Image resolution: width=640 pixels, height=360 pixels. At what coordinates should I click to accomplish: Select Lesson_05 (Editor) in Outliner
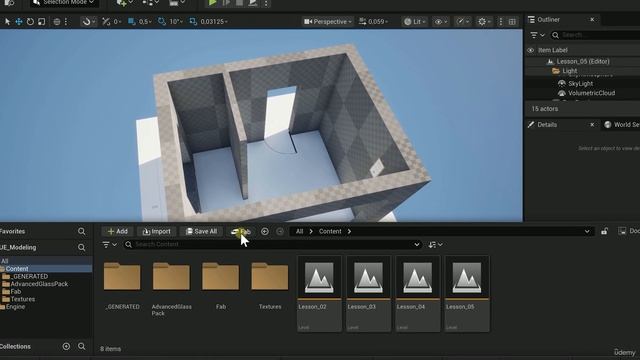point(583,61)
